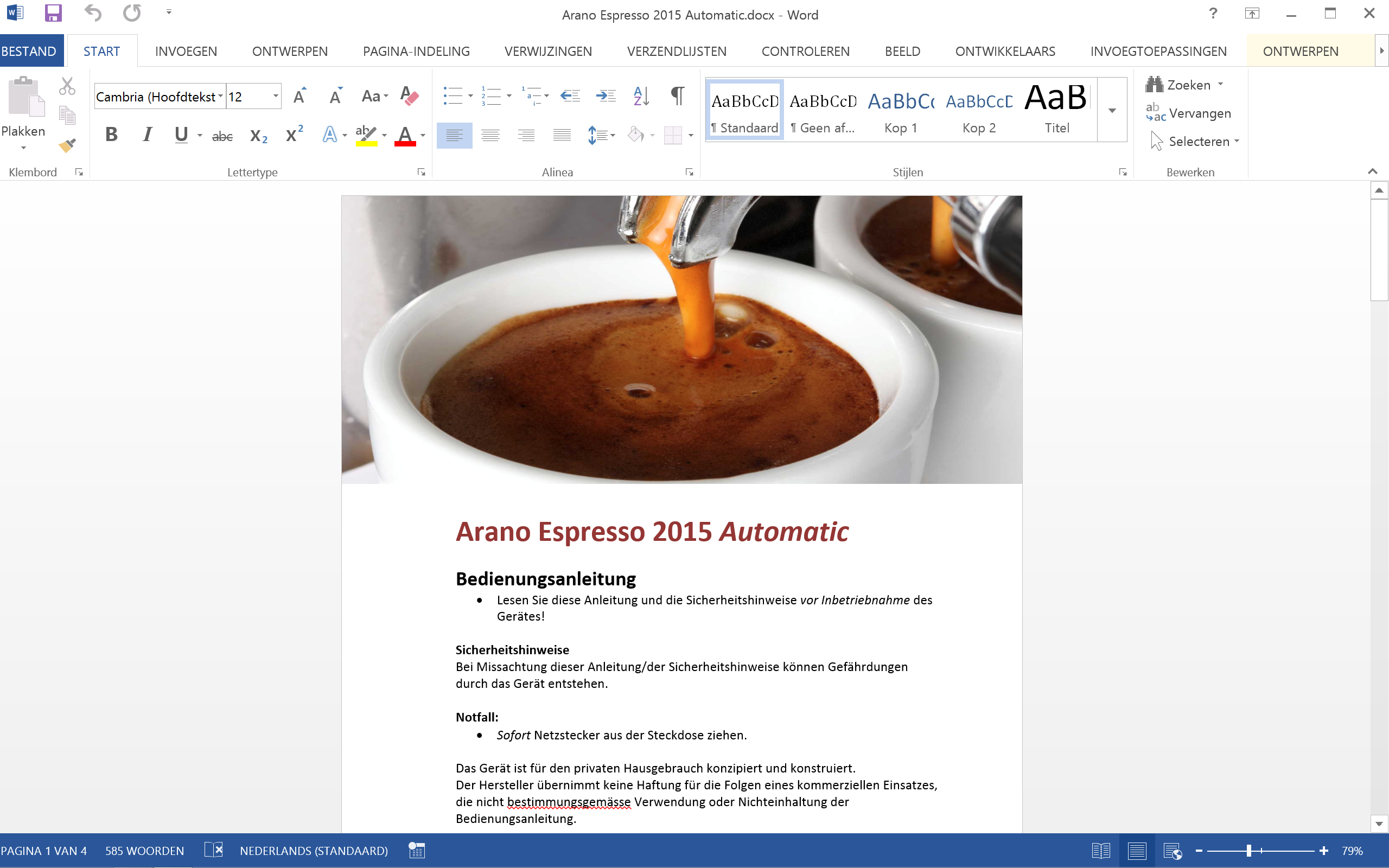Click the Save floppy disk icon
The width and height of the screenshot is (1389, 868).
(x=53, y=13)
